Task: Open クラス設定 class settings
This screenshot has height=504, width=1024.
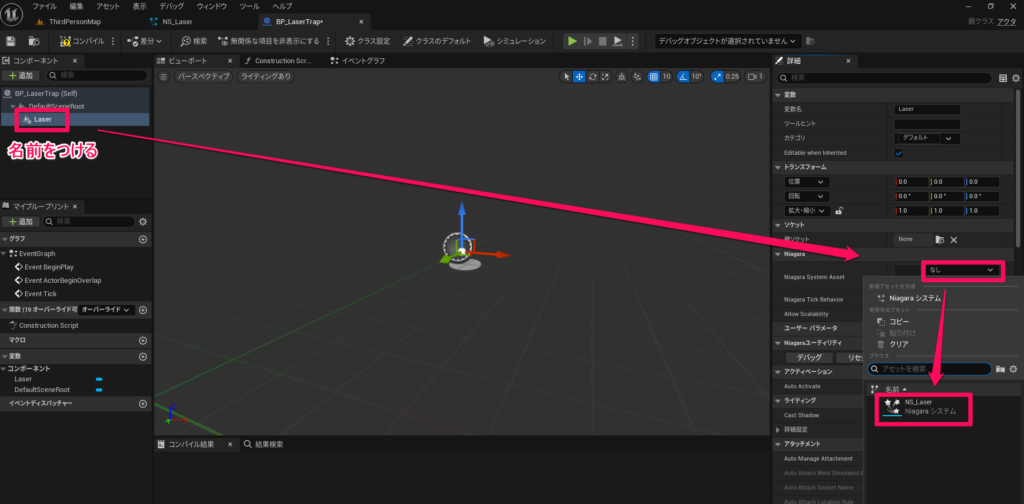Action: [x=368, y=41]
